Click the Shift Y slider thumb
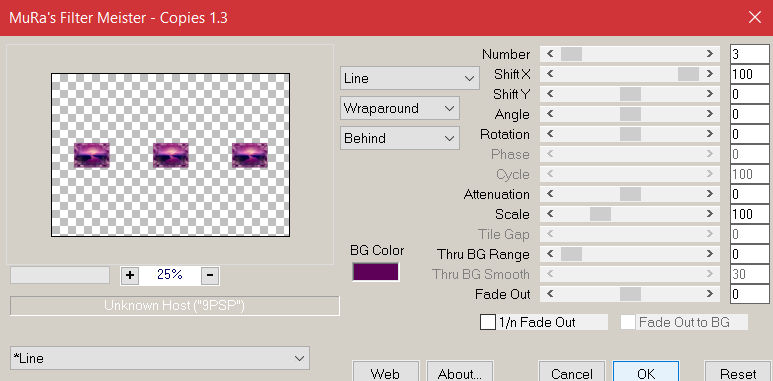773x381 pixels. (630, 94)
